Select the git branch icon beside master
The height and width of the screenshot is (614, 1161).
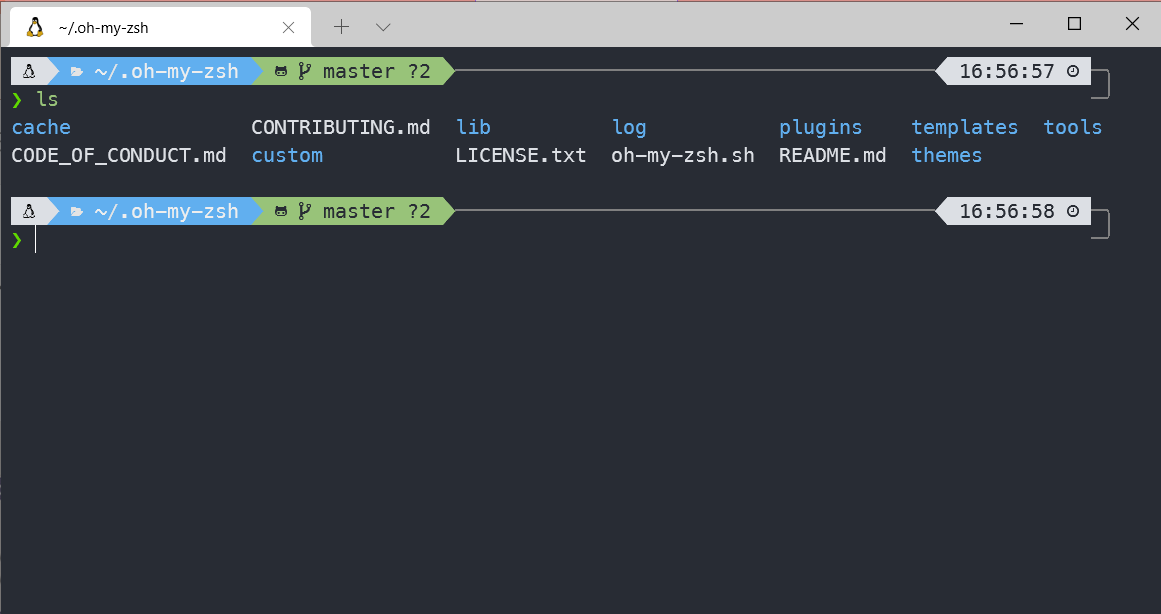pos(304,70)
